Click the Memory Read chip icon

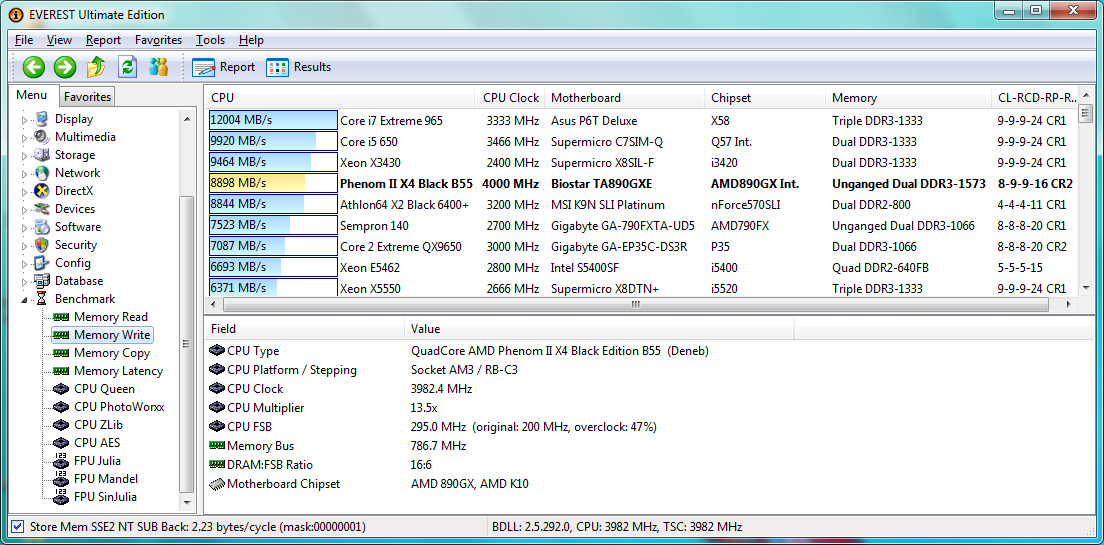pos(61,317)
